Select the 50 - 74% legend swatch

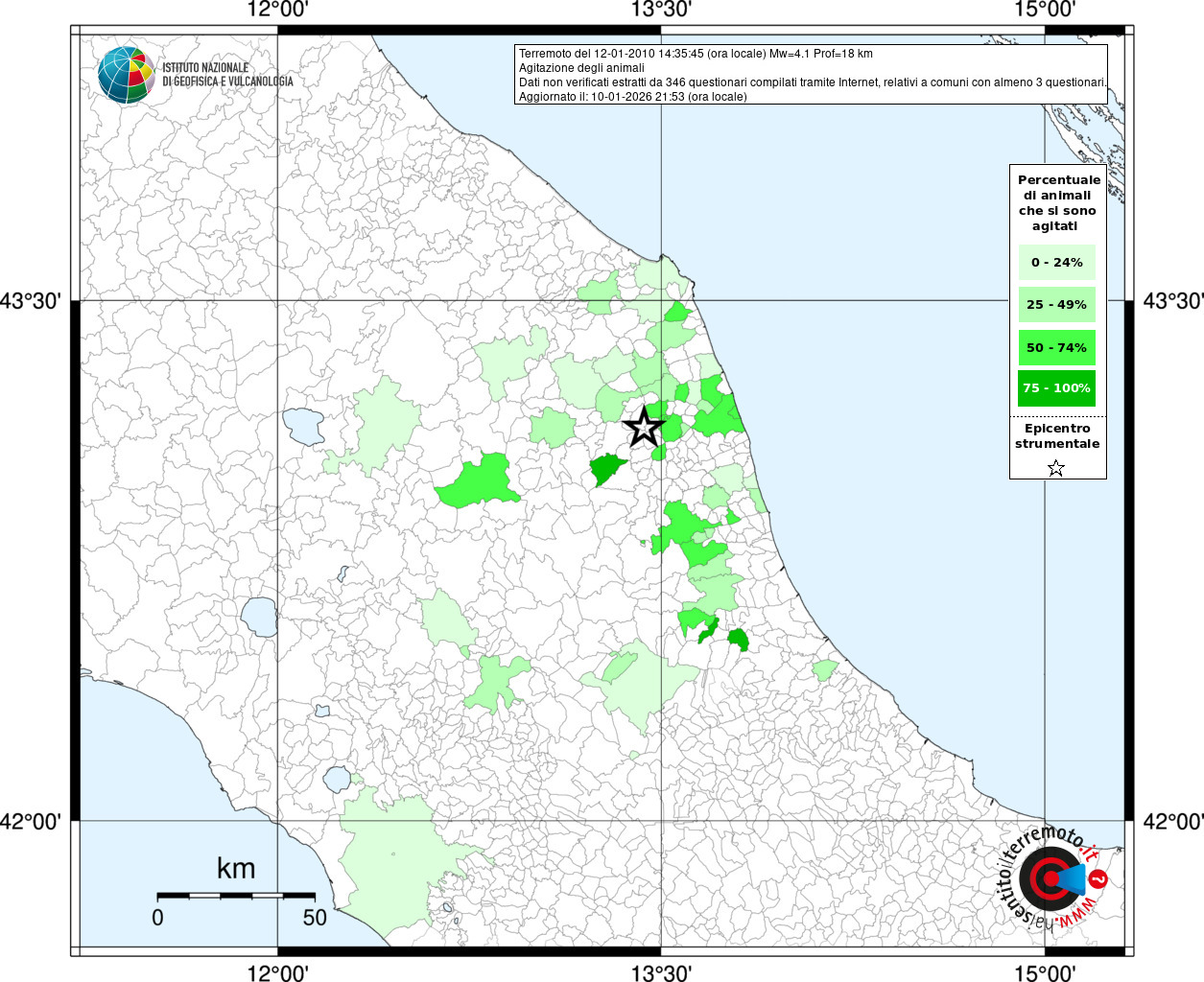(x=1056, y=347)
